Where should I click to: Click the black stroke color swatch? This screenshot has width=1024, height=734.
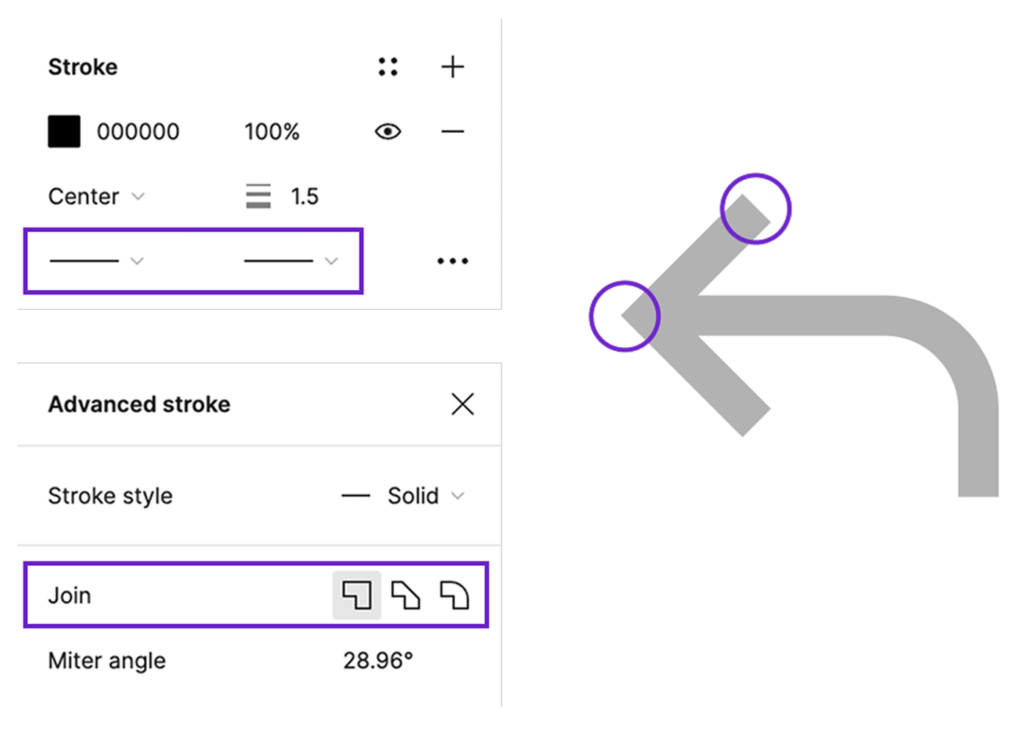(x=64, y=131)
